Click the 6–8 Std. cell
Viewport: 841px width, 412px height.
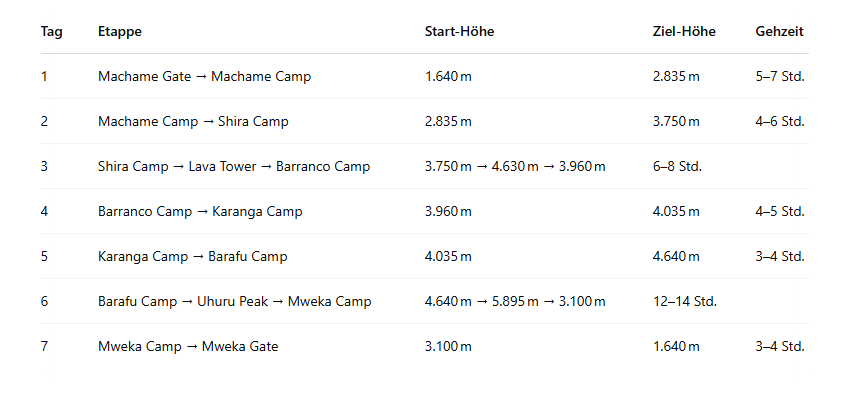[677, 166]
